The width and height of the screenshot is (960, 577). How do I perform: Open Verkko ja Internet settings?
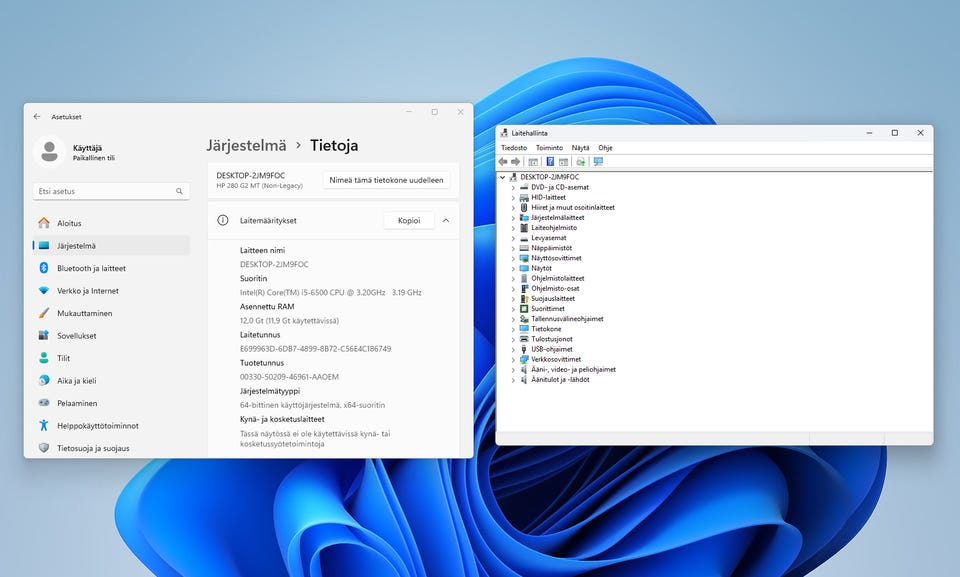[x=111, y=291]
